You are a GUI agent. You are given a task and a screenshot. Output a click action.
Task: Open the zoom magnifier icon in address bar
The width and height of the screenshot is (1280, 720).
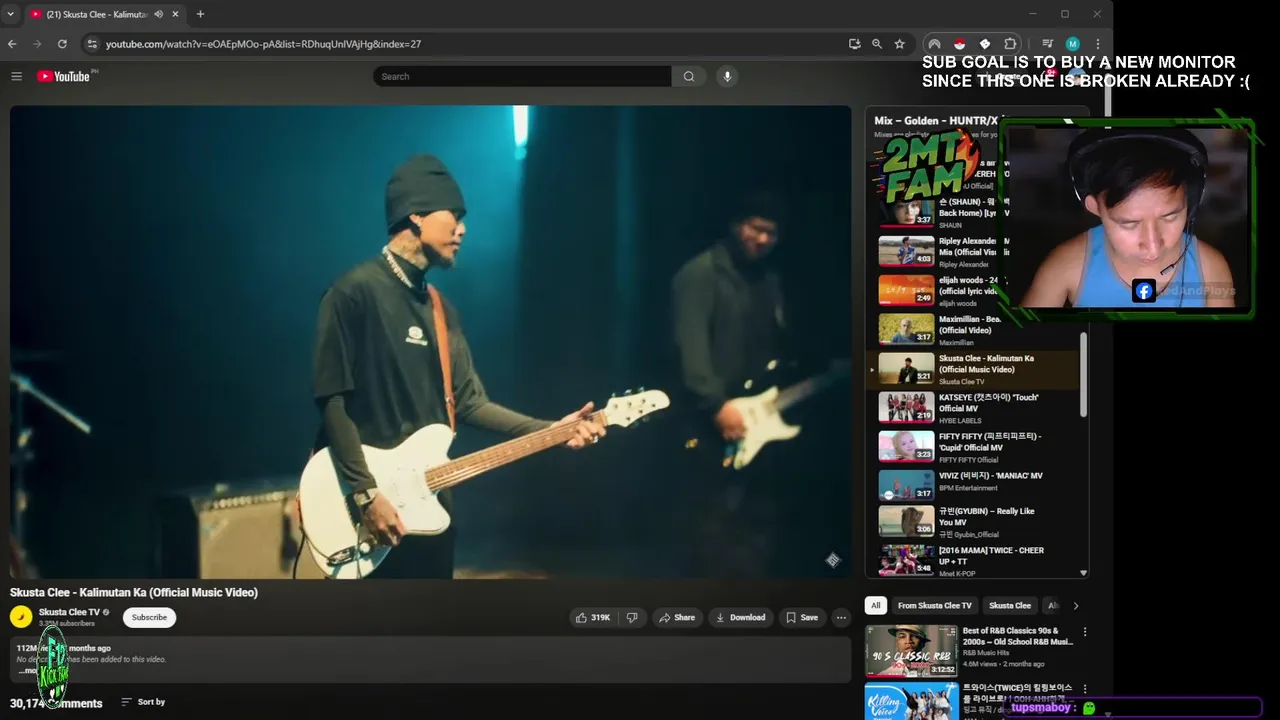877,44
